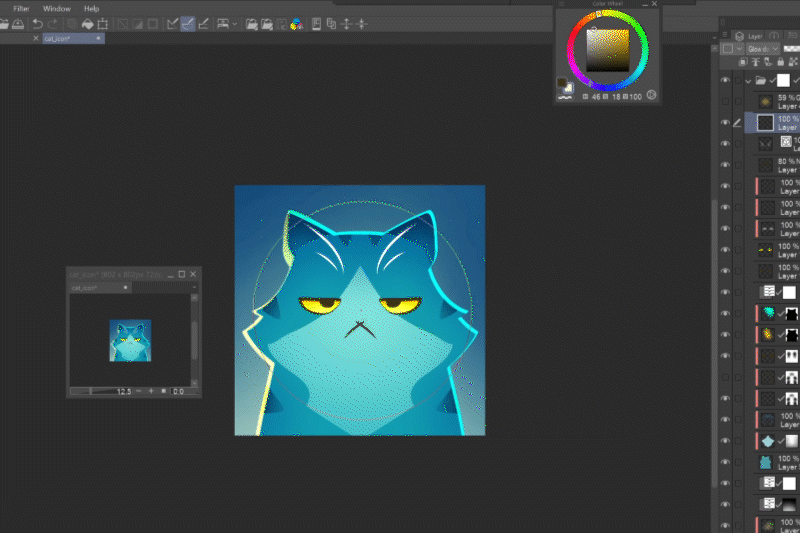Hide the 80 % opacity layer

(726, 164)
